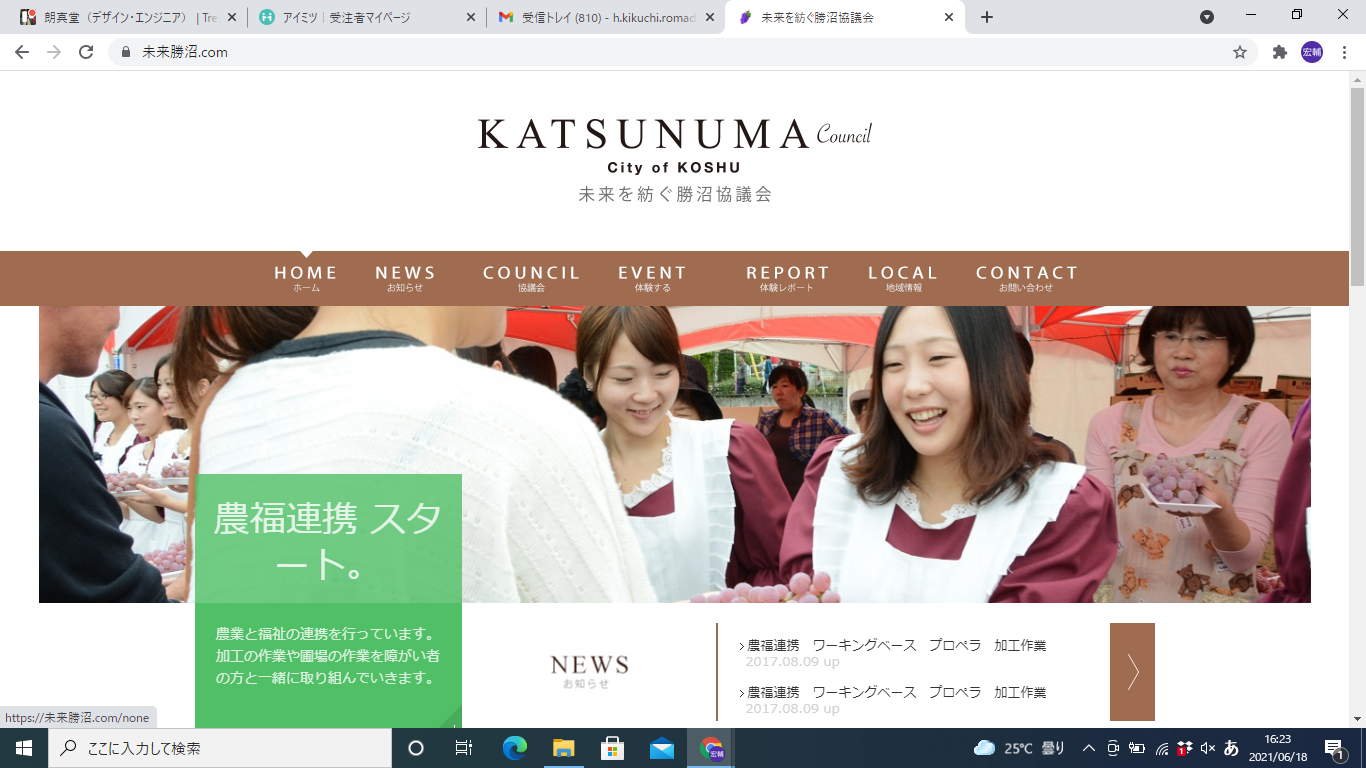Open the Chrome tab search dropdown

(1207, 17)
